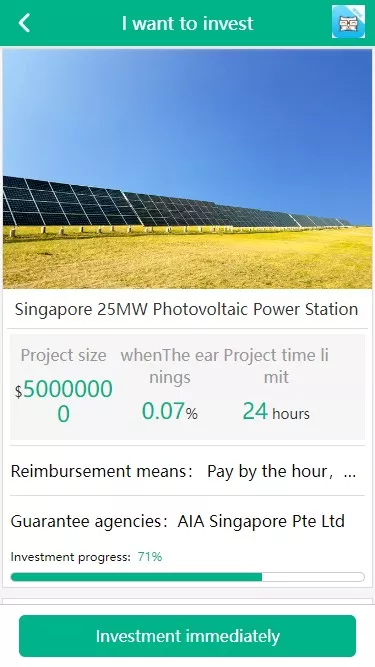Go back with the left arrow icon

click(x=24, y=23)
